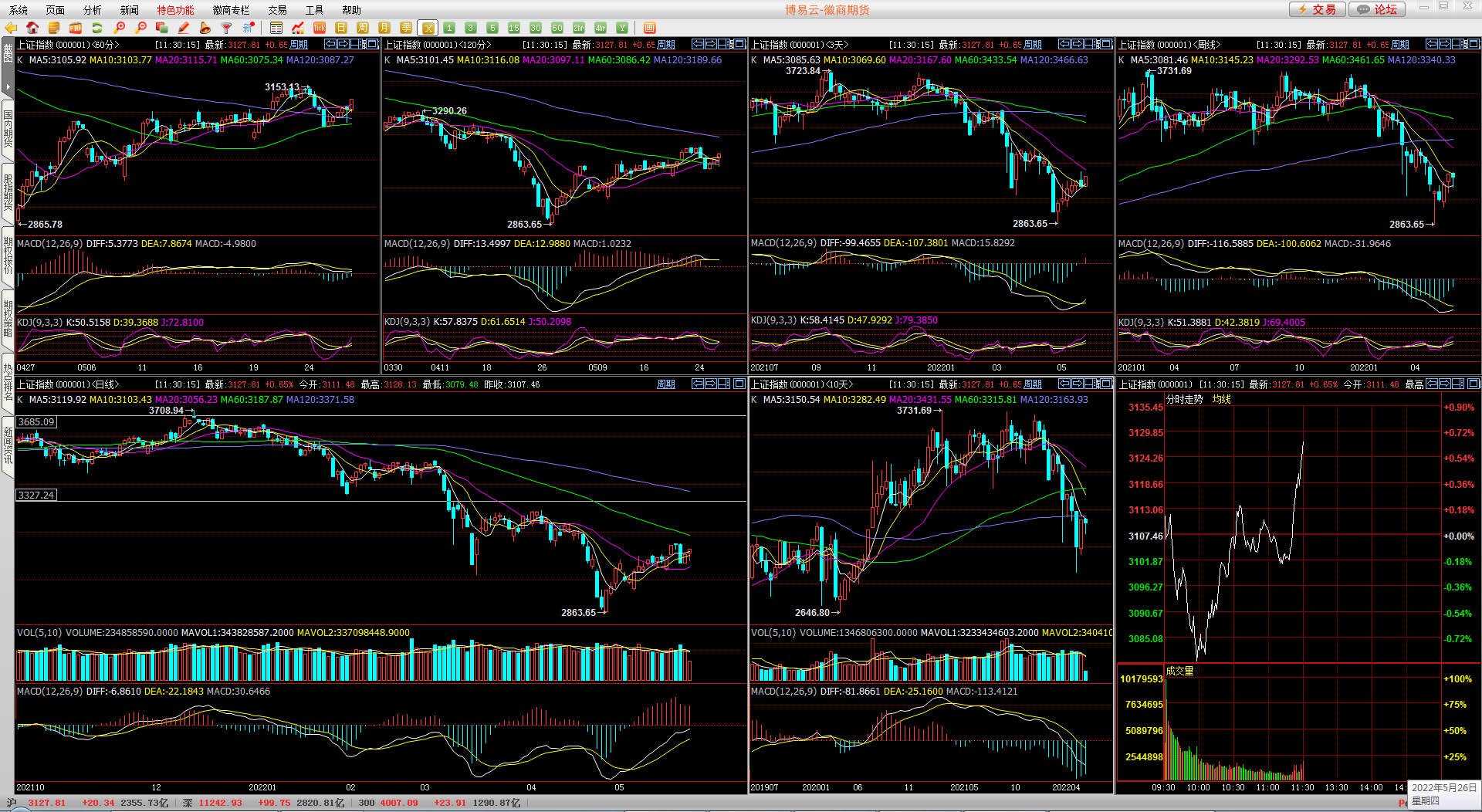Click the 均线 label in intraday panel
The image size is (1482, 812).
coord(1222,399)
